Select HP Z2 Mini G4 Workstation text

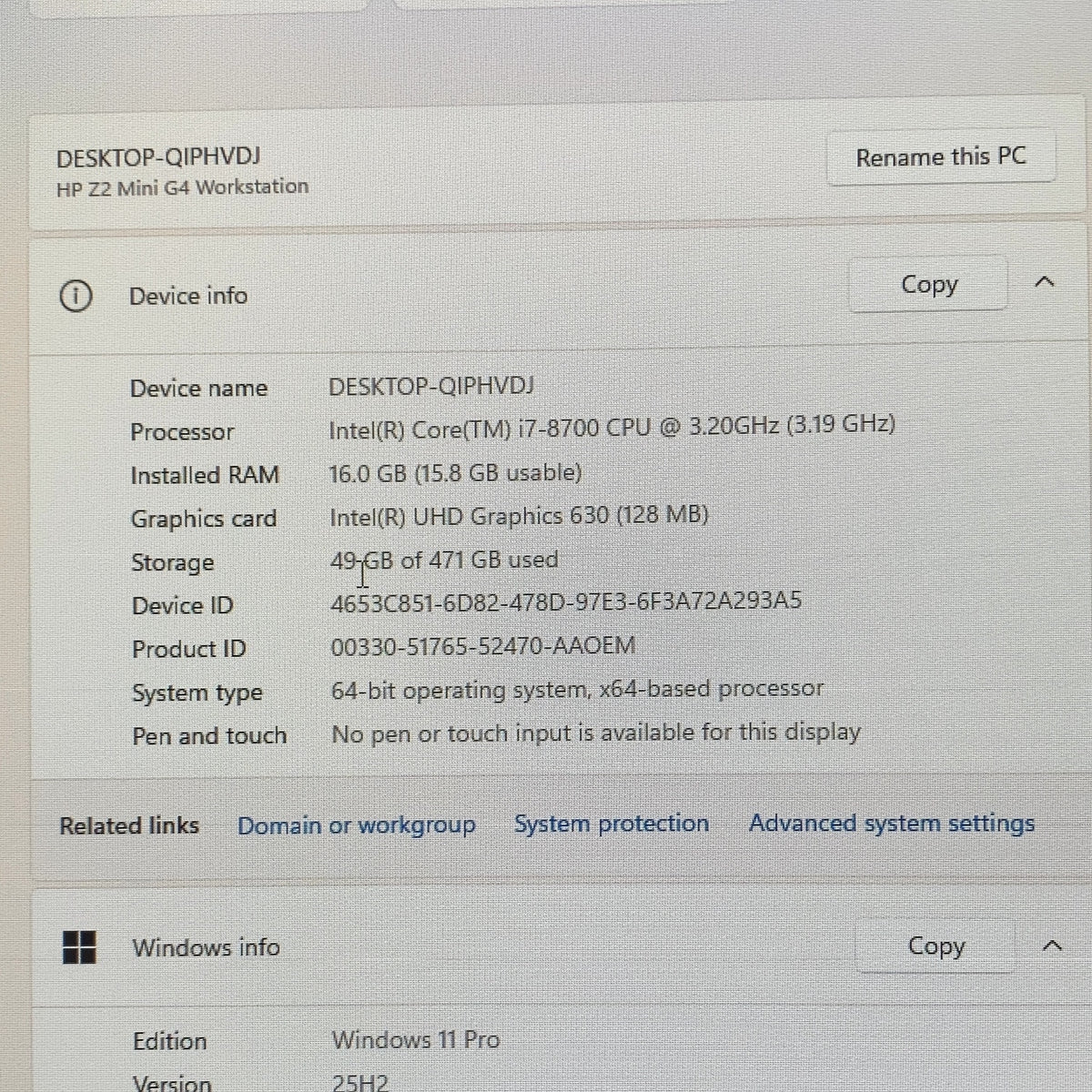point(182,187)
